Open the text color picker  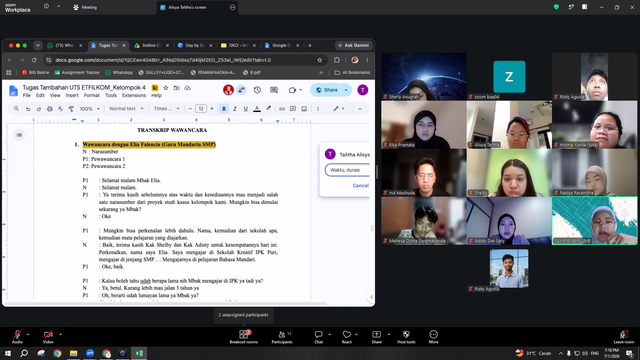pyautogui.click(x=257, y=109)
